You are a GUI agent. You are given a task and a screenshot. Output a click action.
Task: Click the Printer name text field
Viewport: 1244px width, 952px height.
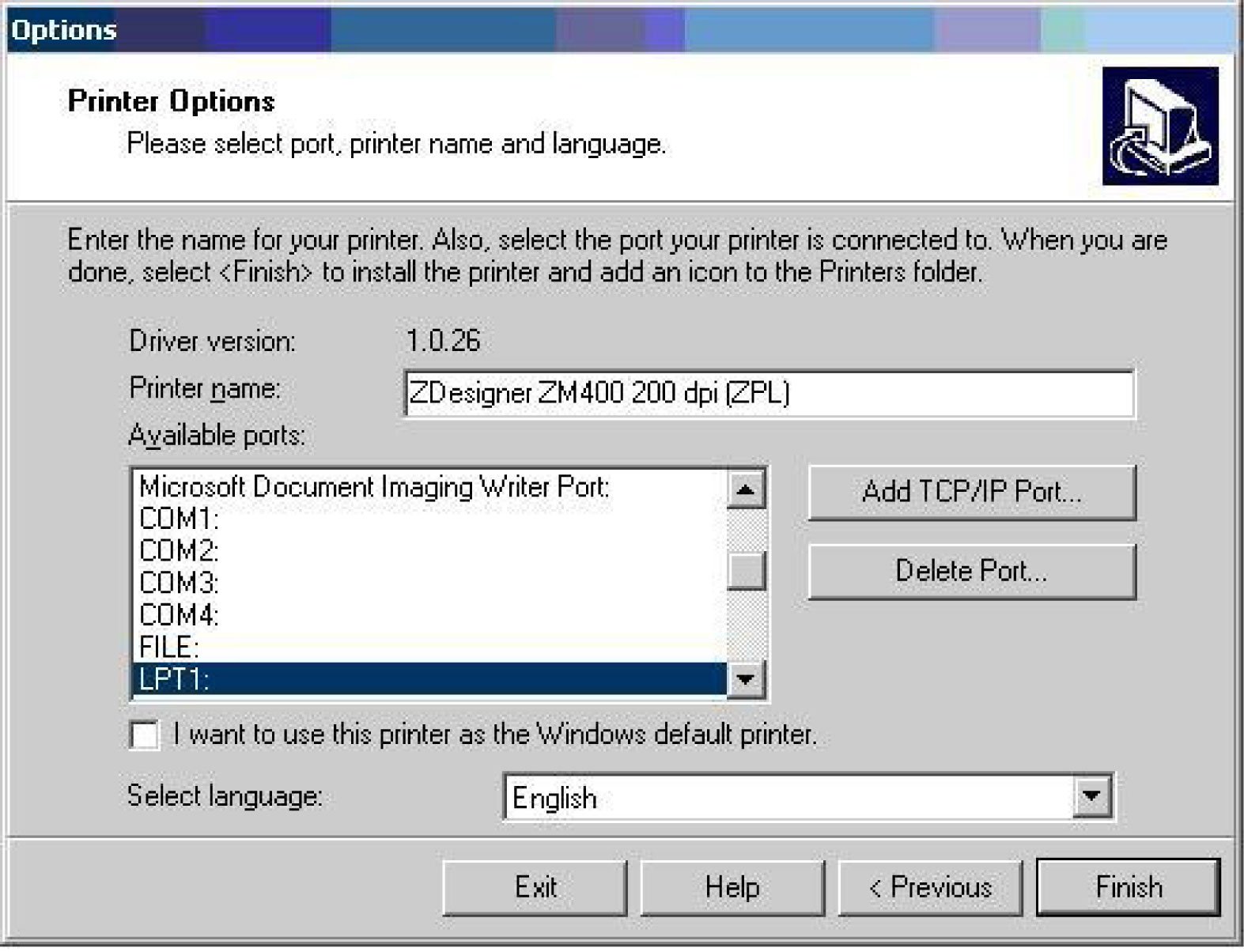(x=769, y=393)
